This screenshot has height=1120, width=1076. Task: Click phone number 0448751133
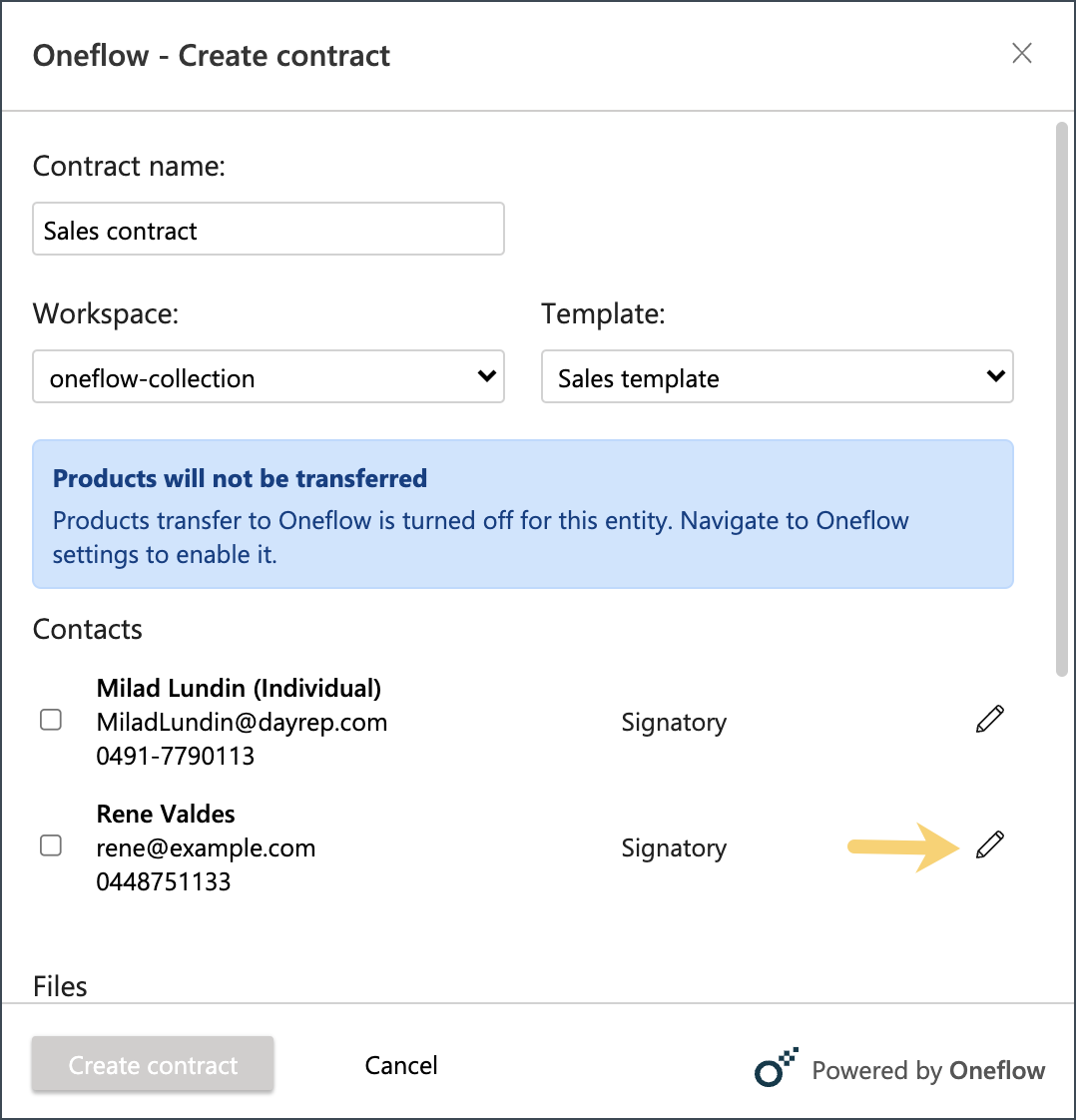tap(164, 881)
